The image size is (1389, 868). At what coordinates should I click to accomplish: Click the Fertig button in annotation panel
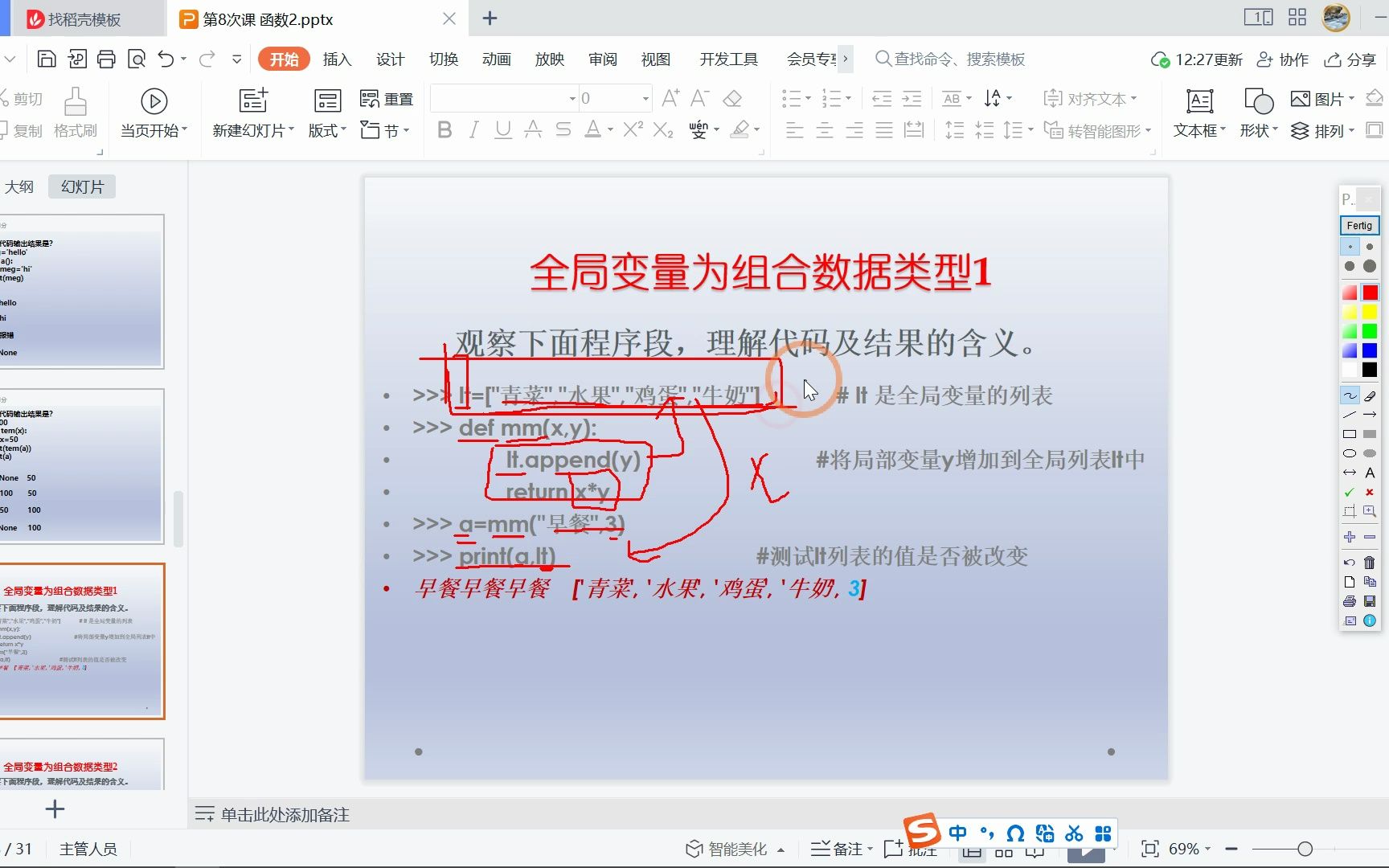1358,226
